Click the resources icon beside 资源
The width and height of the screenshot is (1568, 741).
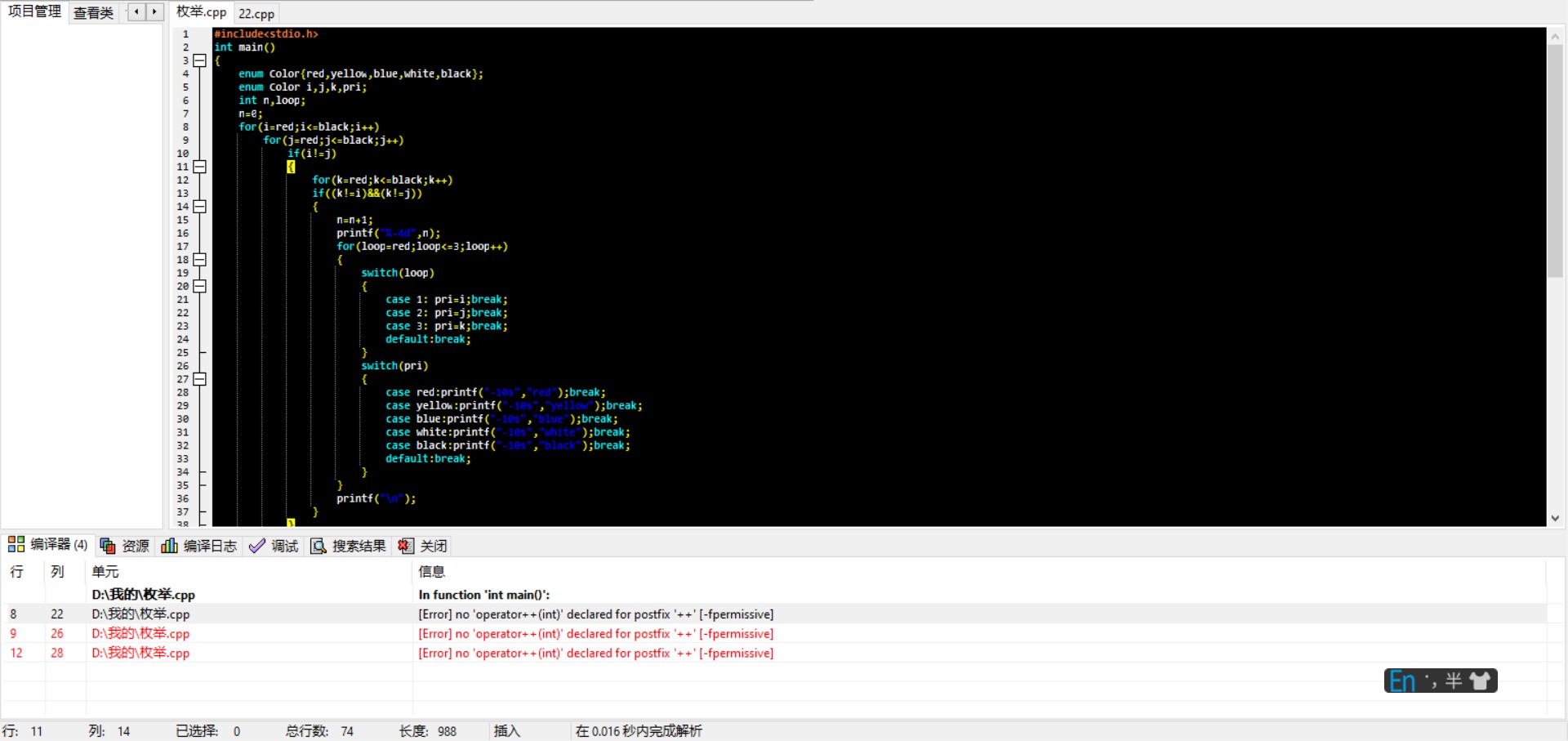(x=108, y=546)
